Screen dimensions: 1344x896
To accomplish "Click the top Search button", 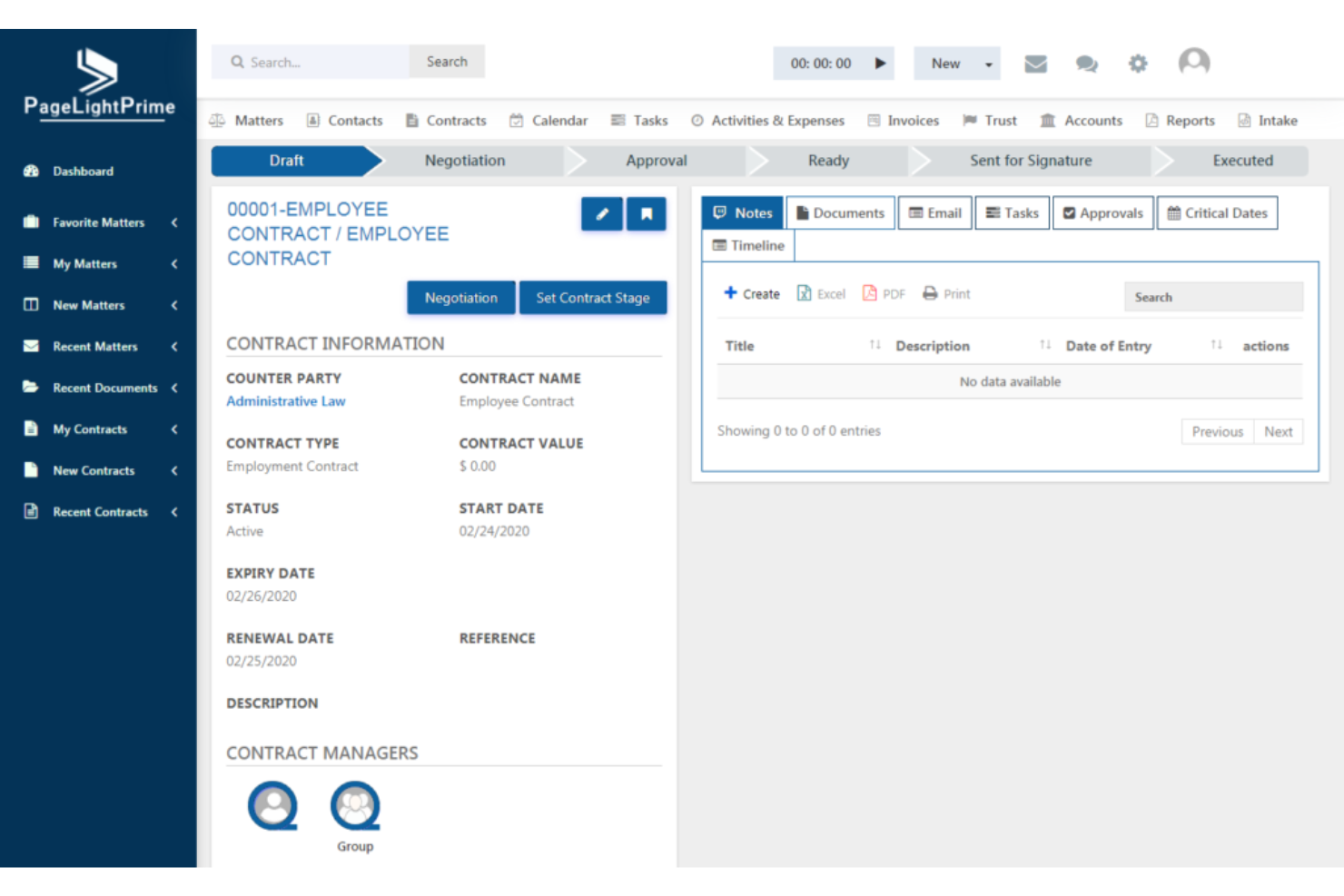I will click(x=447, y=62).
